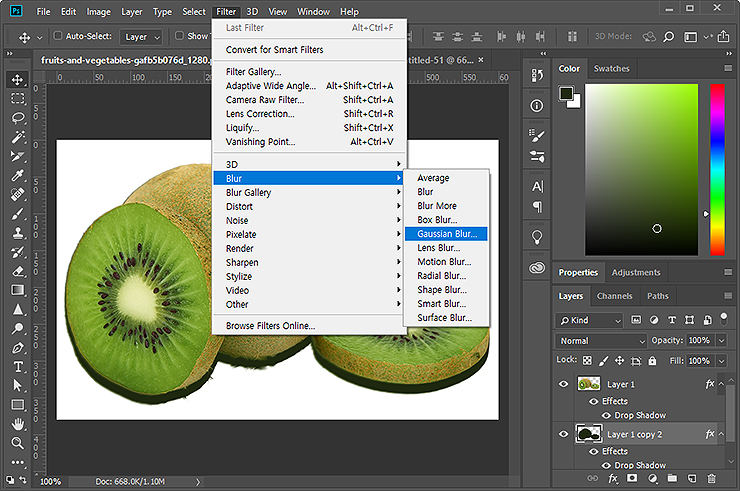The height and width of the screenshot is (491, 740).
Task: Enable the Auto-Select checkbox
Action: click(x=58, y=36)
